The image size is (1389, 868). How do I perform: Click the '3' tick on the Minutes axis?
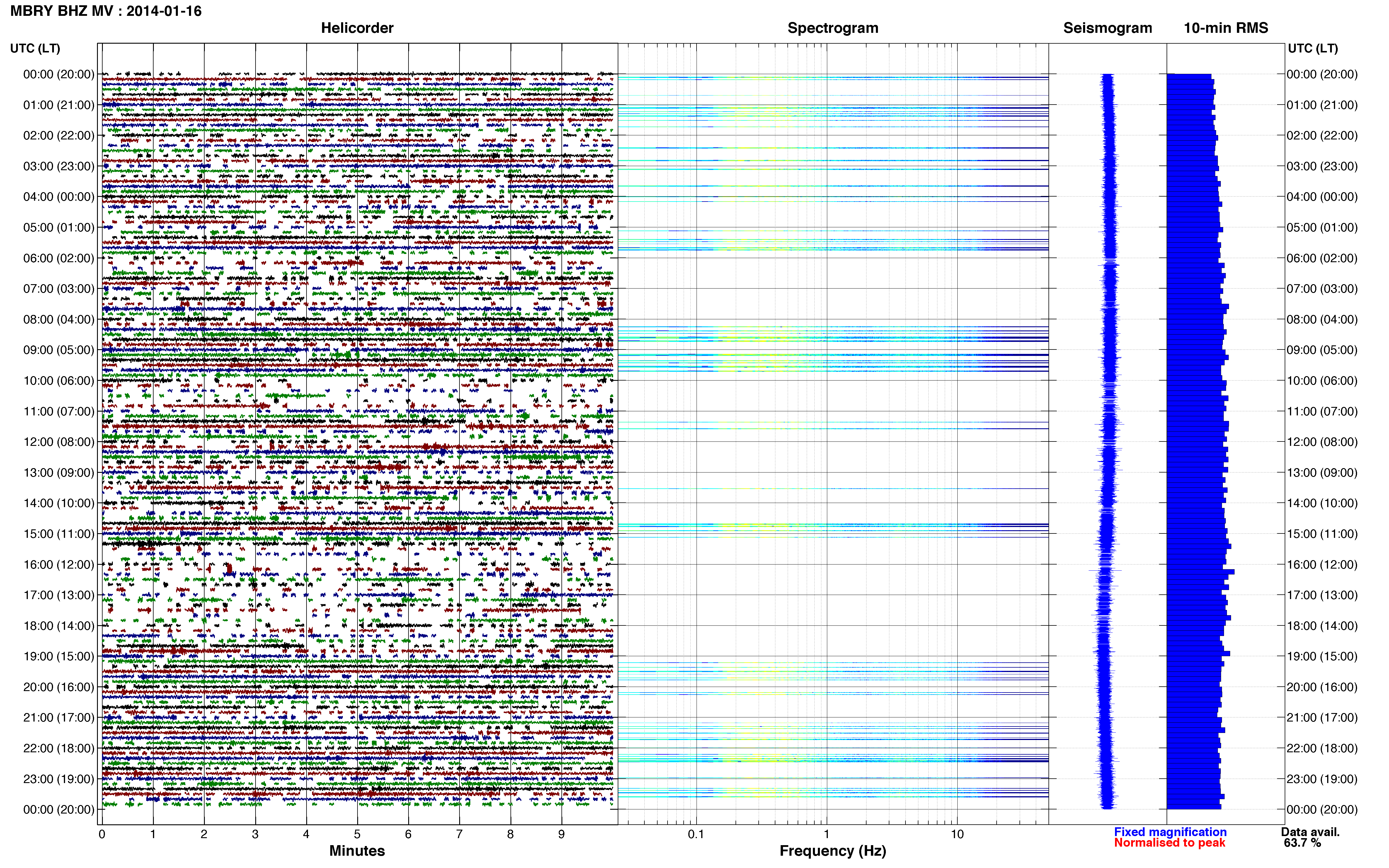click(x=255, y=833)
